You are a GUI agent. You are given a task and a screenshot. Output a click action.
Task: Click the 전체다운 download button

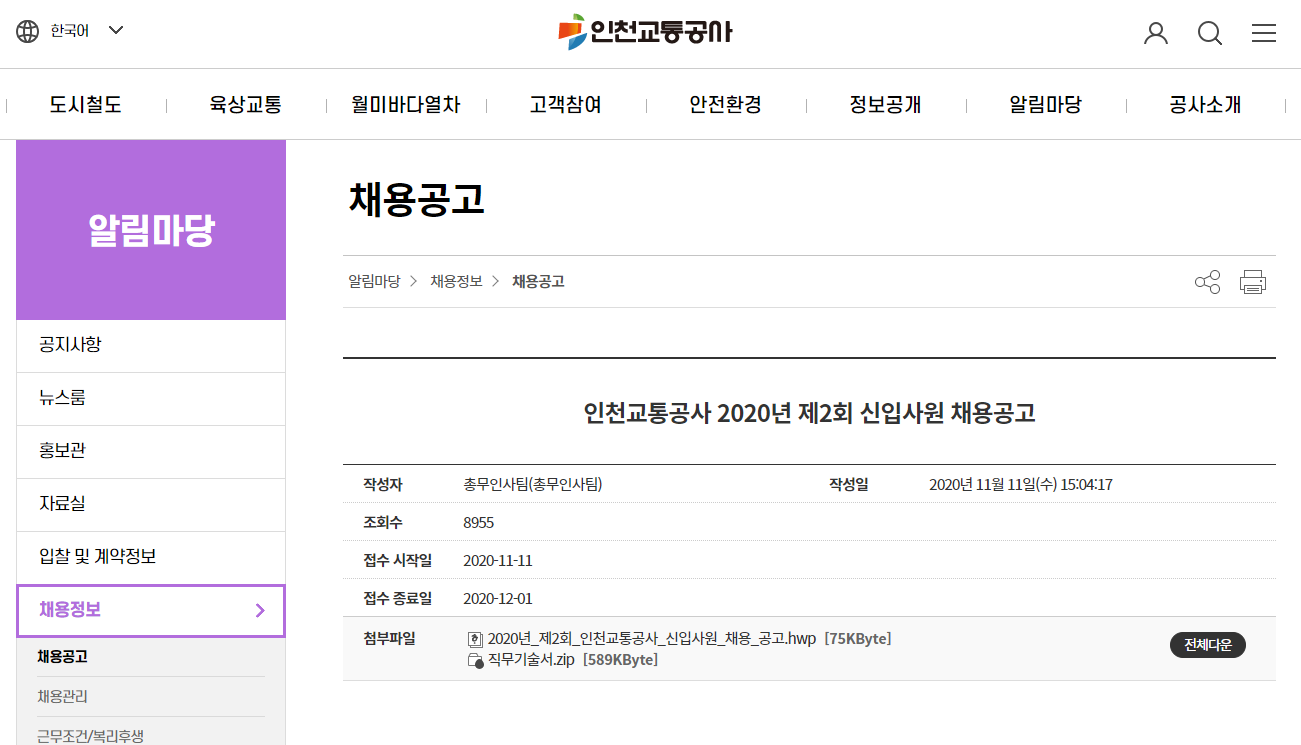tap(1207, 645)
